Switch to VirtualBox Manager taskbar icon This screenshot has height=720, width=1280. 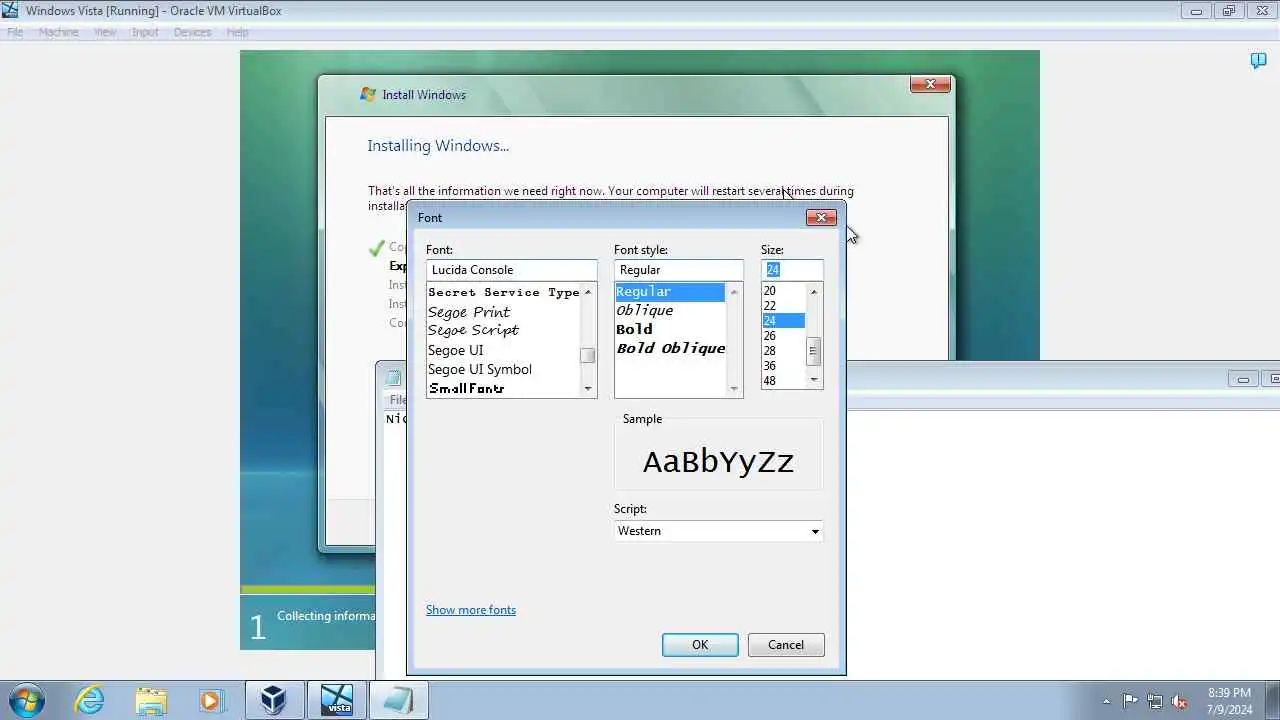(274, 700)
